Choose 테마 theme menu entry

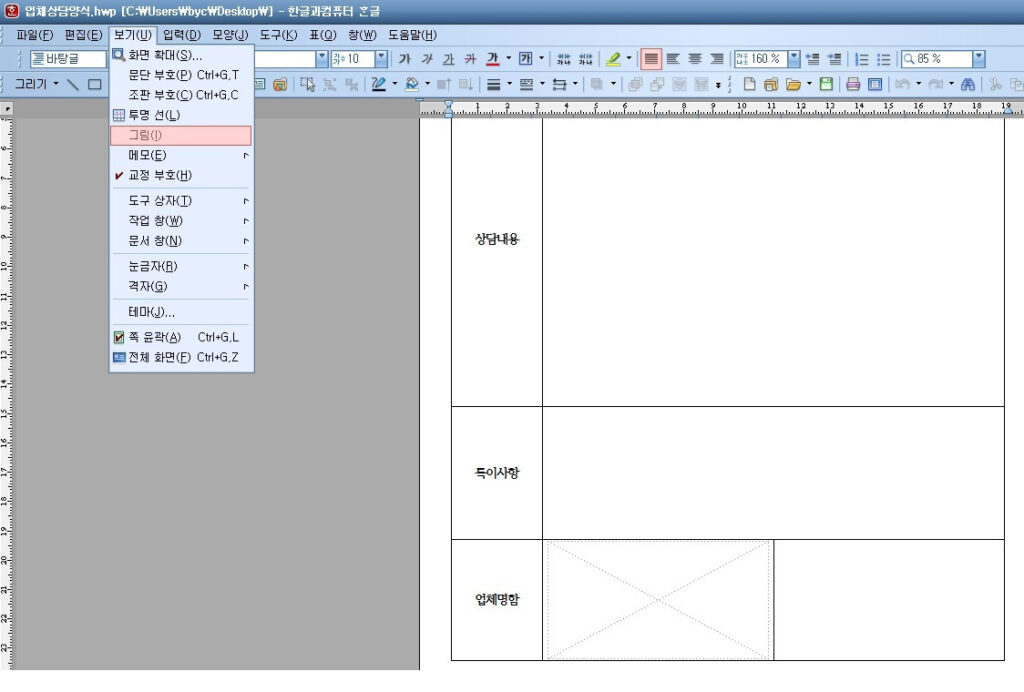coord(181,312)
